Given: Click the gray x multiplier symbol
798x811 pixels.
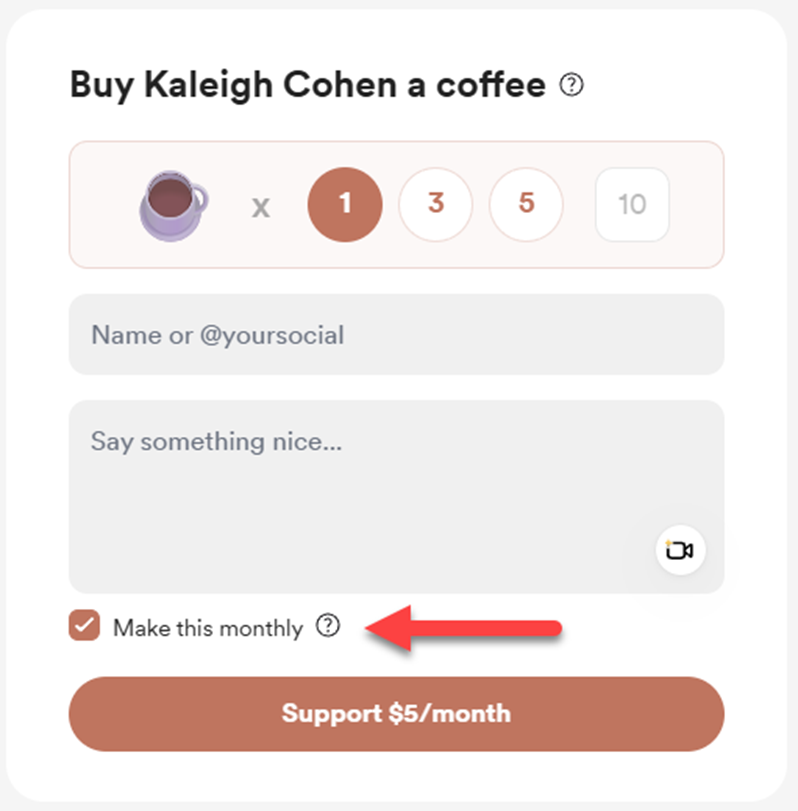Looking at the screenshot, I should pyautogui.click(x=261, y=207).
